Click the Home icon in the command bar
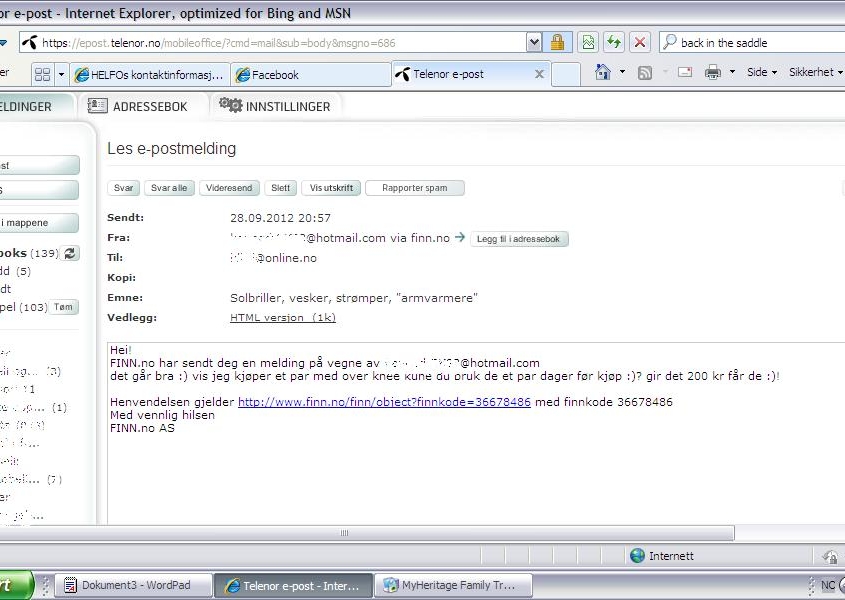845x600 pixels. [x=603, y=72]
